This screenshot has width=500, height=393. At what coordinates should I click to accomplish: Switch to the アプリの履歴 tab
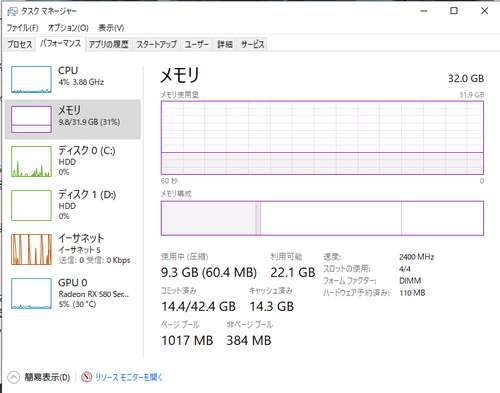109,44
